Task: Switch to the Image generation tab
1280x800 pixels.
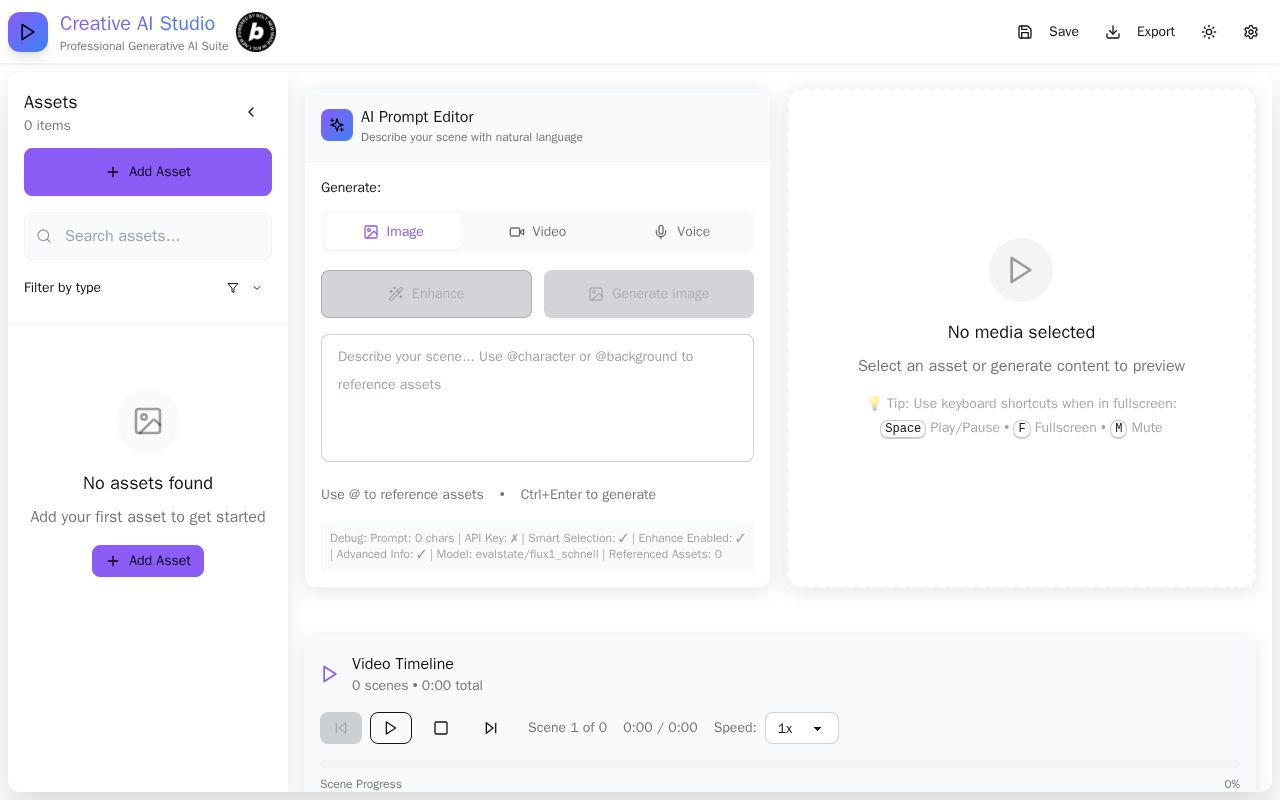Action: [x=393, y=232]
